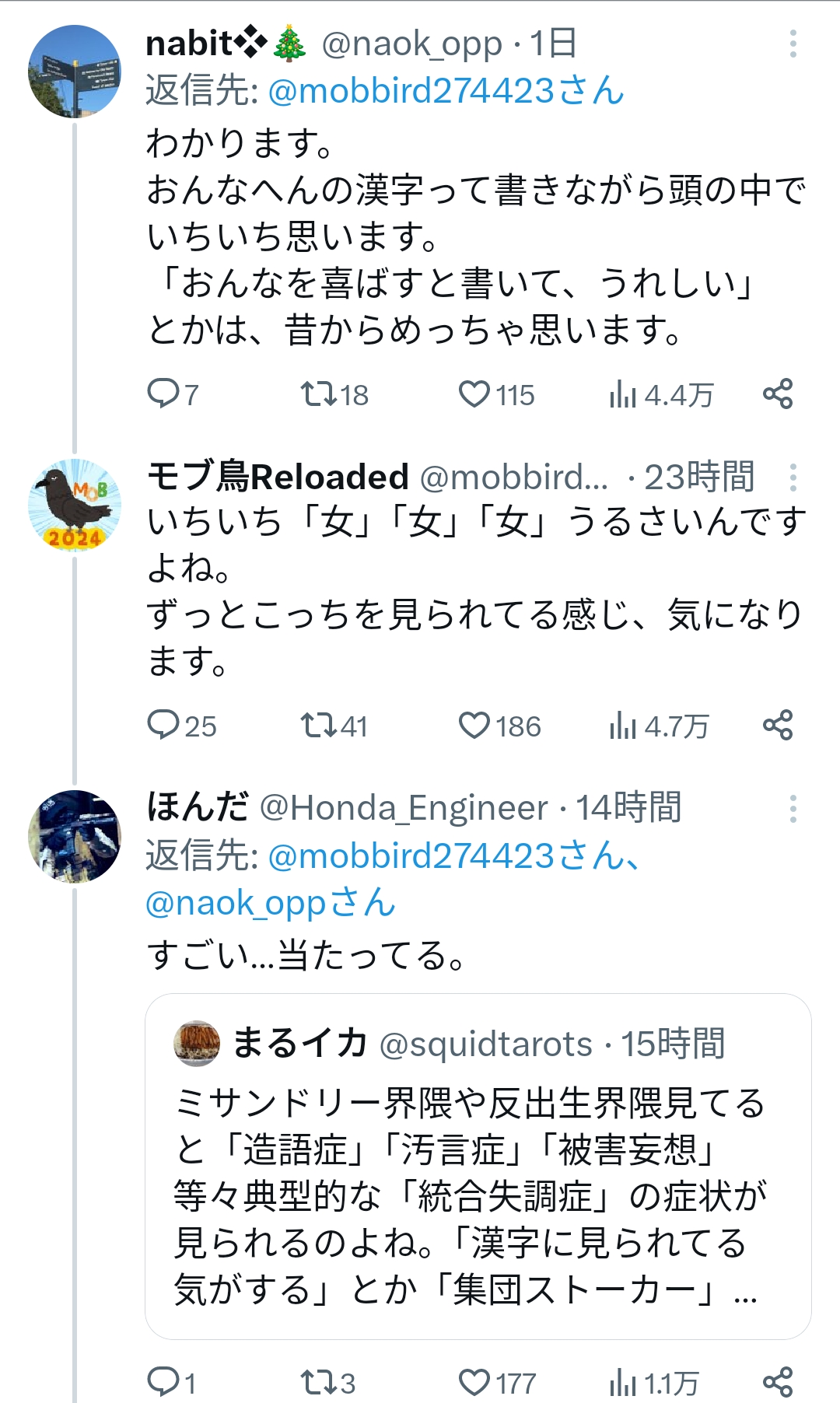Open more menu on モブ鳥Reloaded tweet

coord(793,477)
